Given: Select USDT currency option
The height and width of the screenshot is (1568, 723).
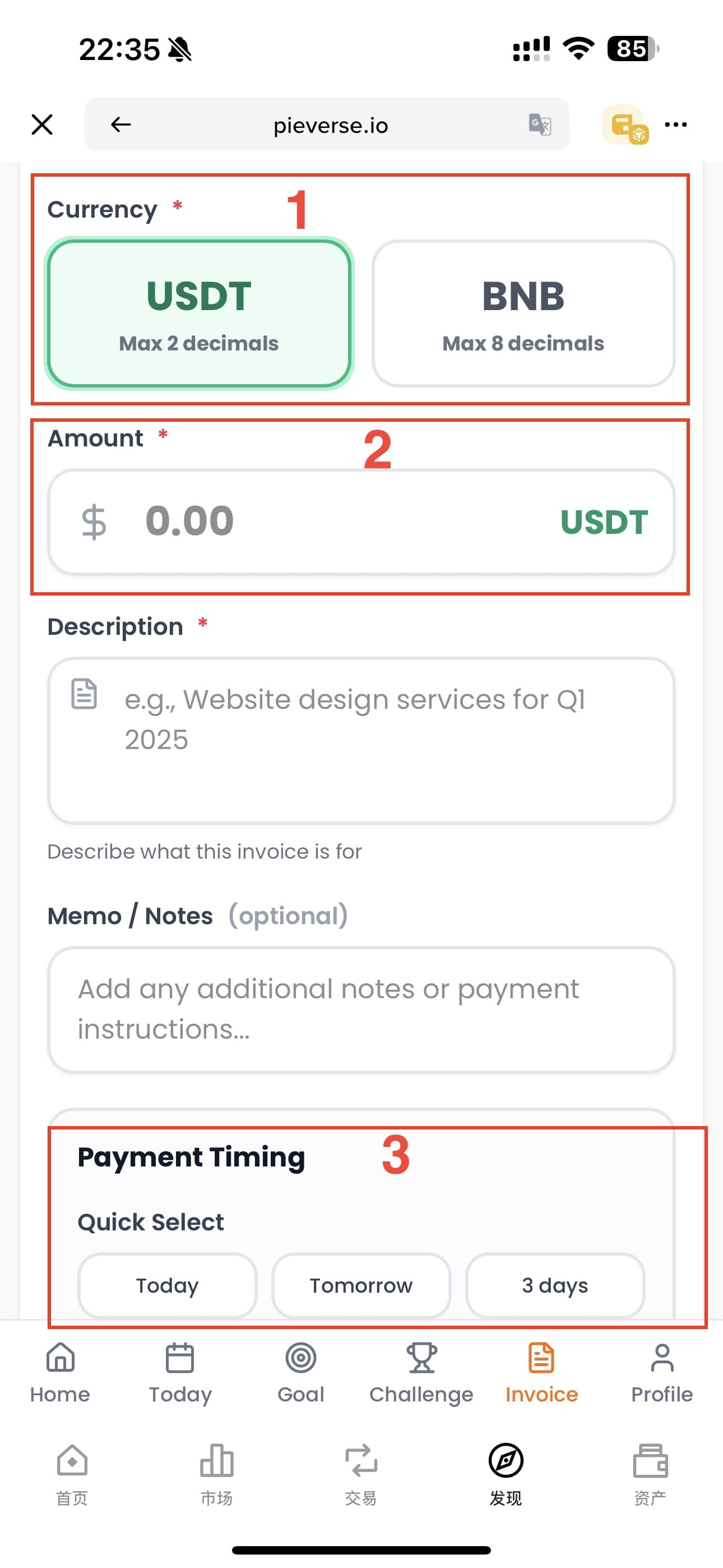Looking at the screenshot, I should pos(199,313).
